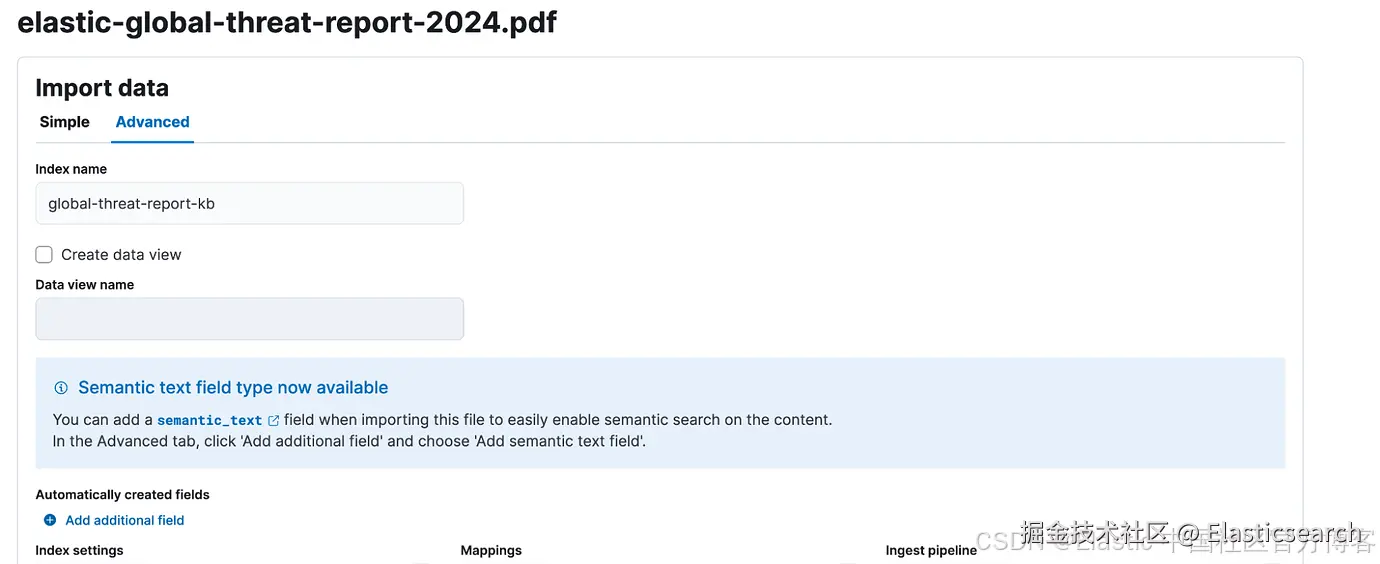The height and width of the screenshot is (564, 1380).
Task: Enable the Create data view checkbox
Action: tap(44, 255)
